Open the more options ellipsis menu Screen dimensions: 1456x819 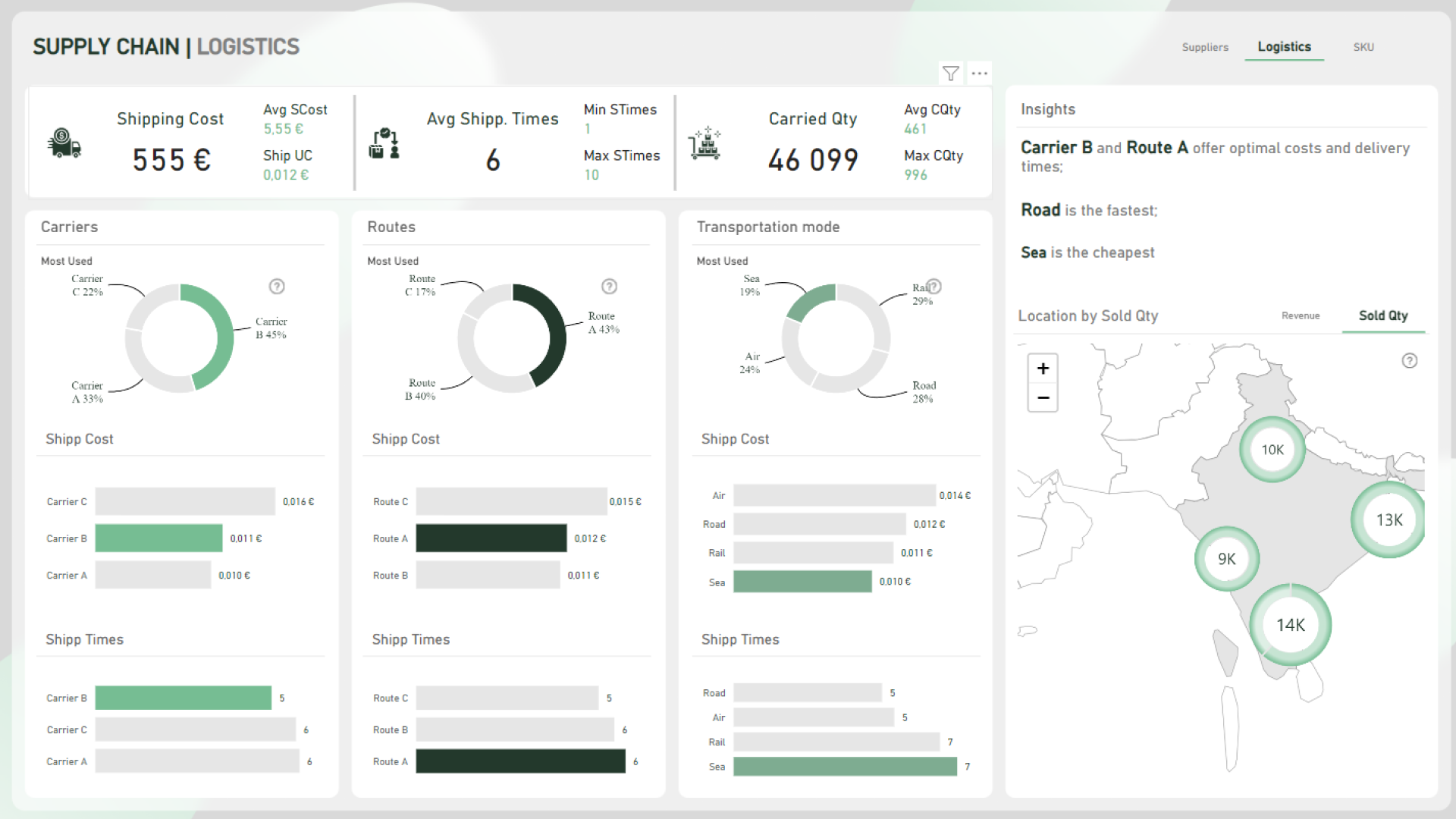980,74
